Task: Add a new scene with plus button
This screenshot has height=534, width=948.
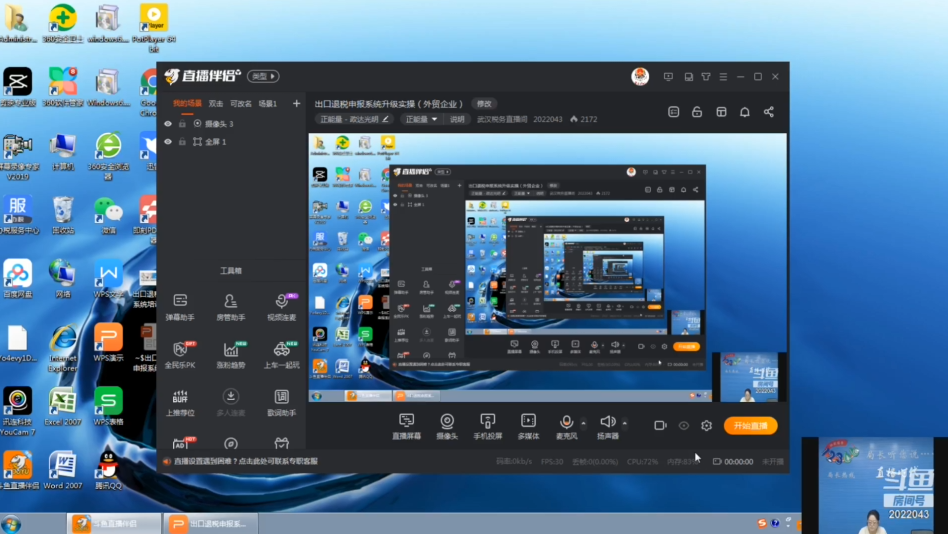Action: point(296,103)
